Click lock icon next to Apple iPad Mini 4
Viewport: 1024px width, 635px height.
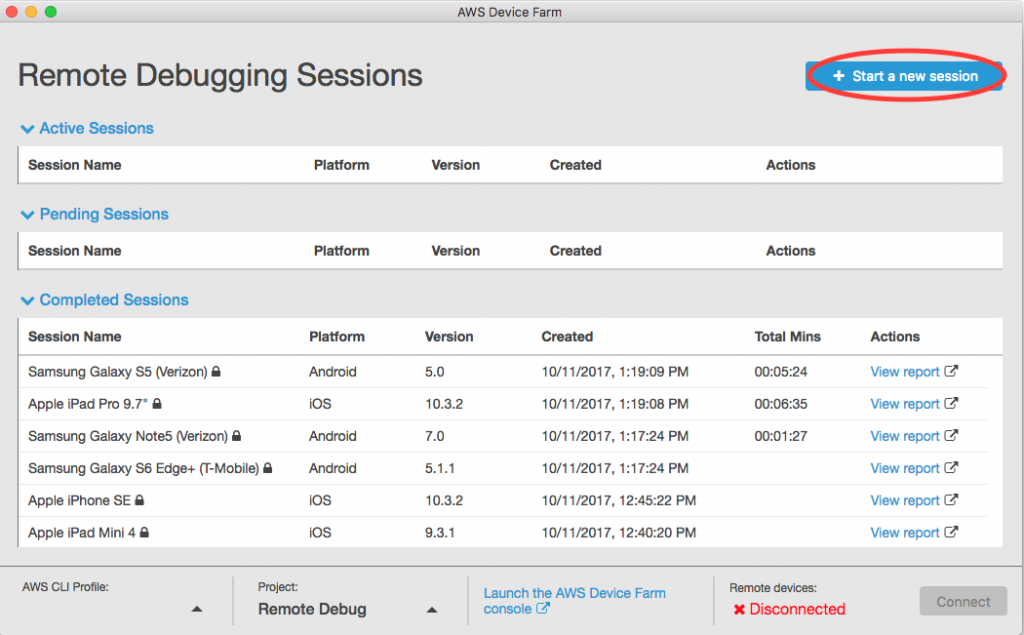coord(144,532)
